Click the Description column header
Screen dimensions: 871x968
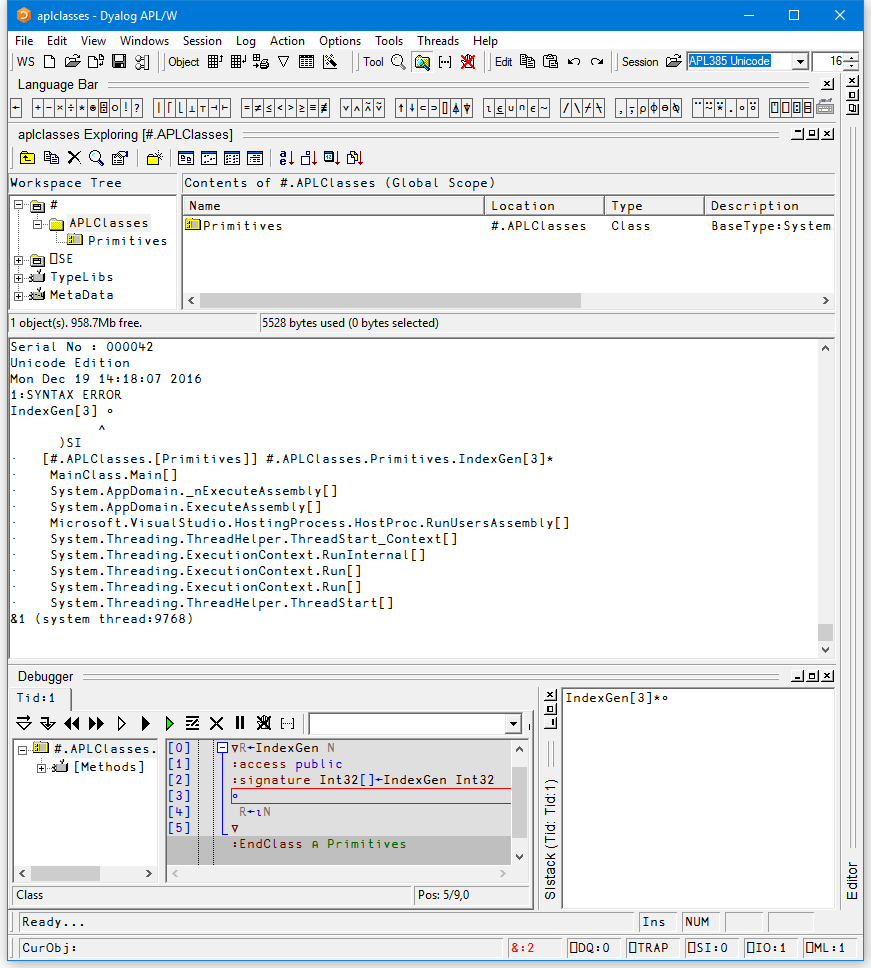pos(755,206)
